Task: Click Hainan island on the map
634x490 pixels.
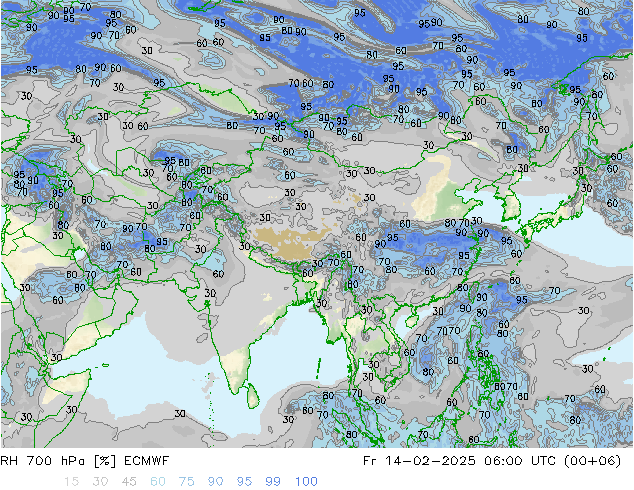Action: coord(412,321)
